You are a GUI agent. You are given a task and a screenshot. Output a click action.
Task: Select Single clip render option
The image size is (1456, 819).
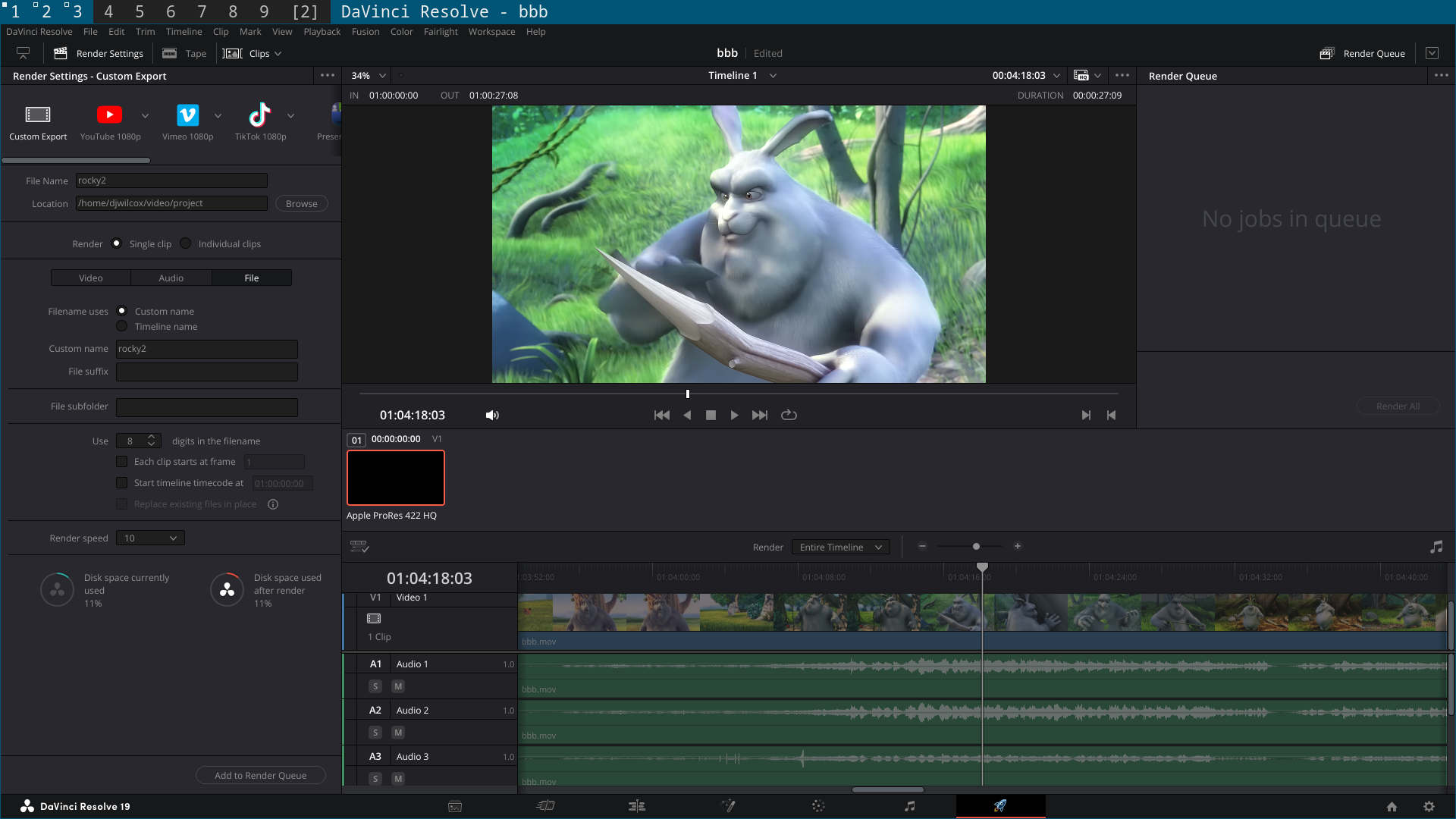click(116, 243)
